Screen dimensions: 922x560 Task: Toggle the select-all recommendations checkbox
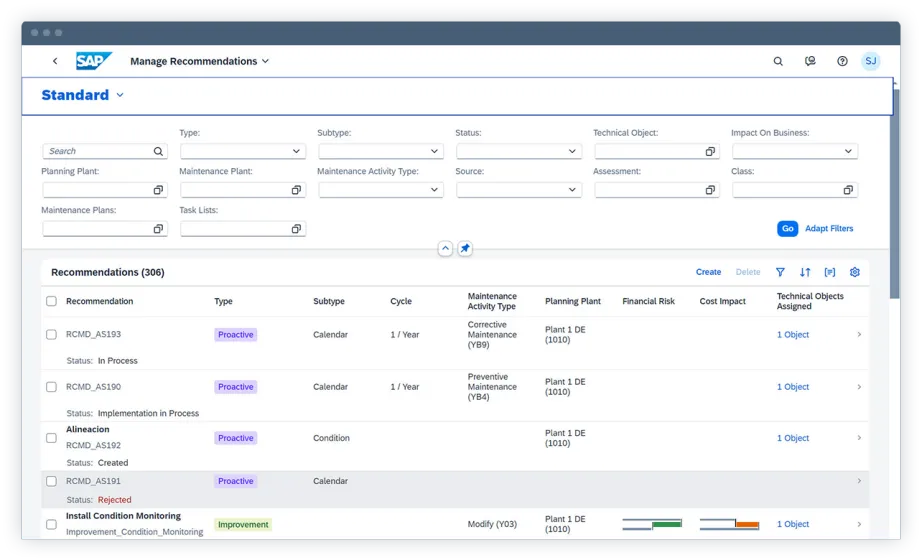(51, 301)
